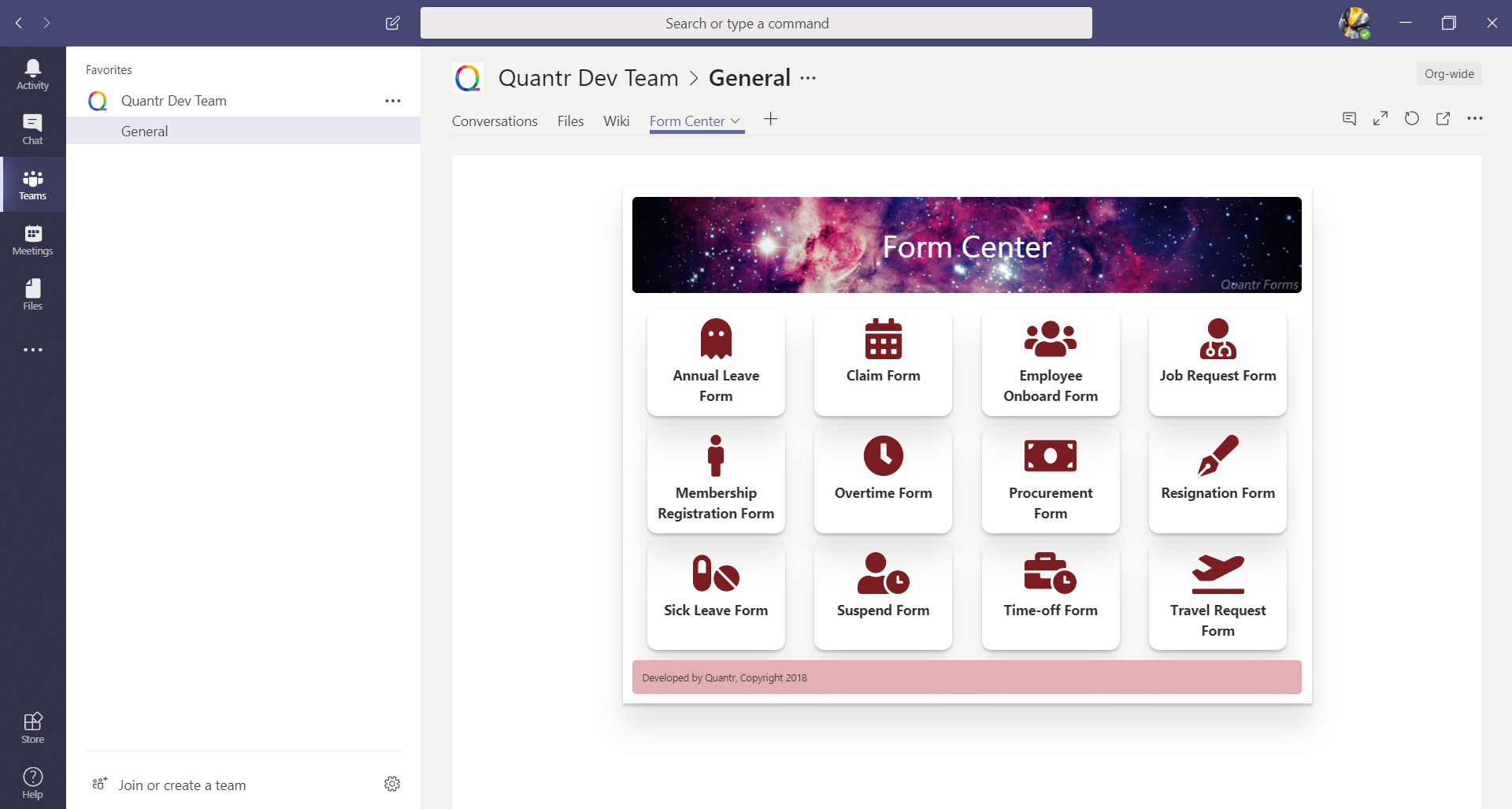Expand the Form Center tab dropdown arrow
Viewport: 1512px width, 809px height.
(736, 121)
